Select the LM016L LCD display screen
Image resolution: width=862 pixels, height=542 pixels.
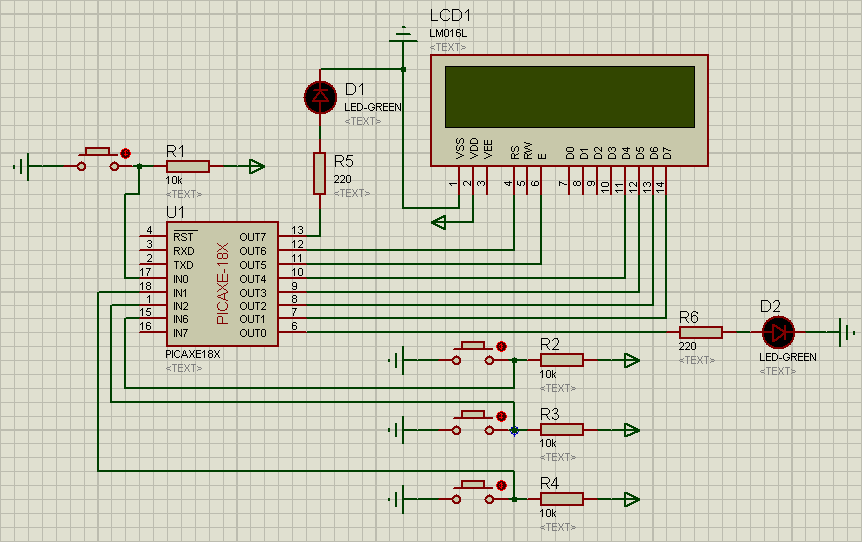tap(570, 97)
